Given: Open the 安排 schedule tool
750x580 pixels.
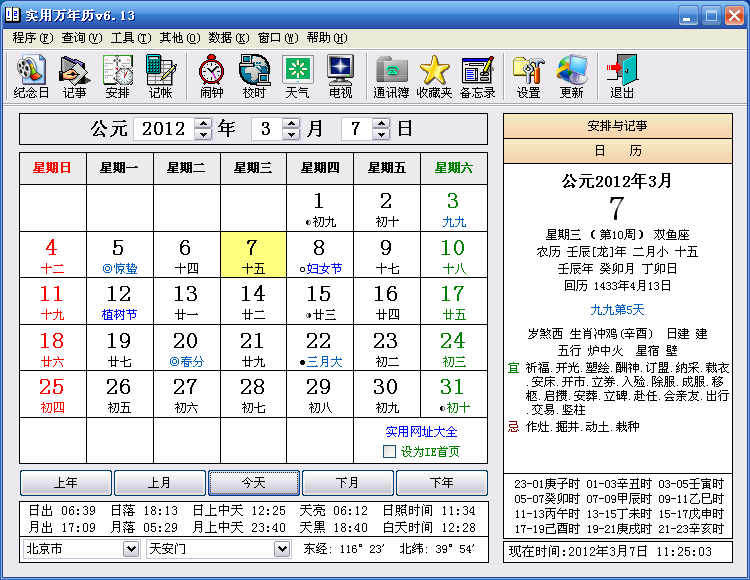Looking at the screenshot, I should 118,77.
